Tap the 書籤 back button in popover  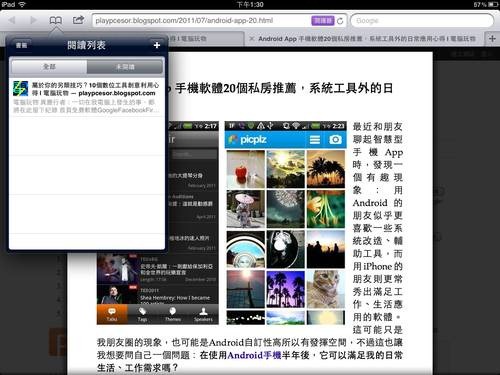[21, 45]
